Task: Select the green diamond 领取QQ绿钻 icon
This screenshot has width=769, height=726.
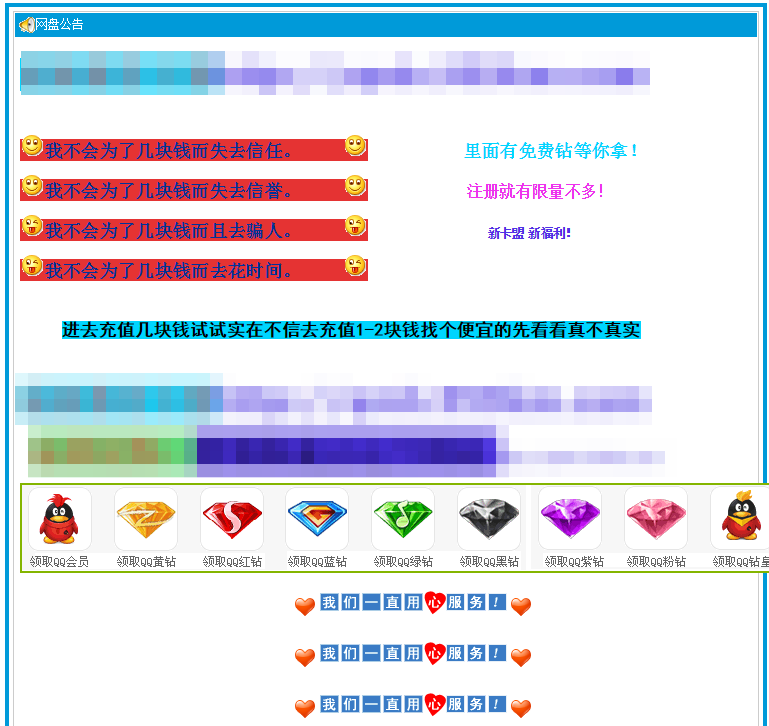Action: pos(403,519)
